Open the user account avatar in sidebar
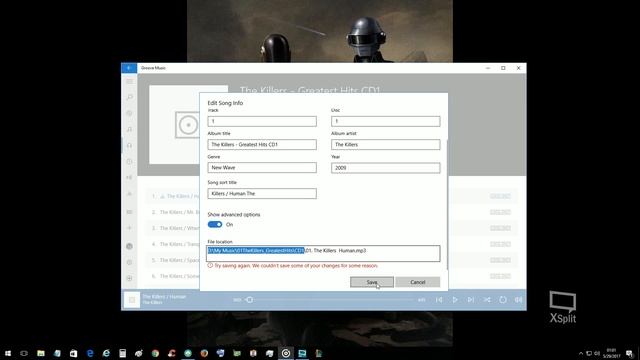The height and width of the screenshot is (360, 640). (129, 246)
